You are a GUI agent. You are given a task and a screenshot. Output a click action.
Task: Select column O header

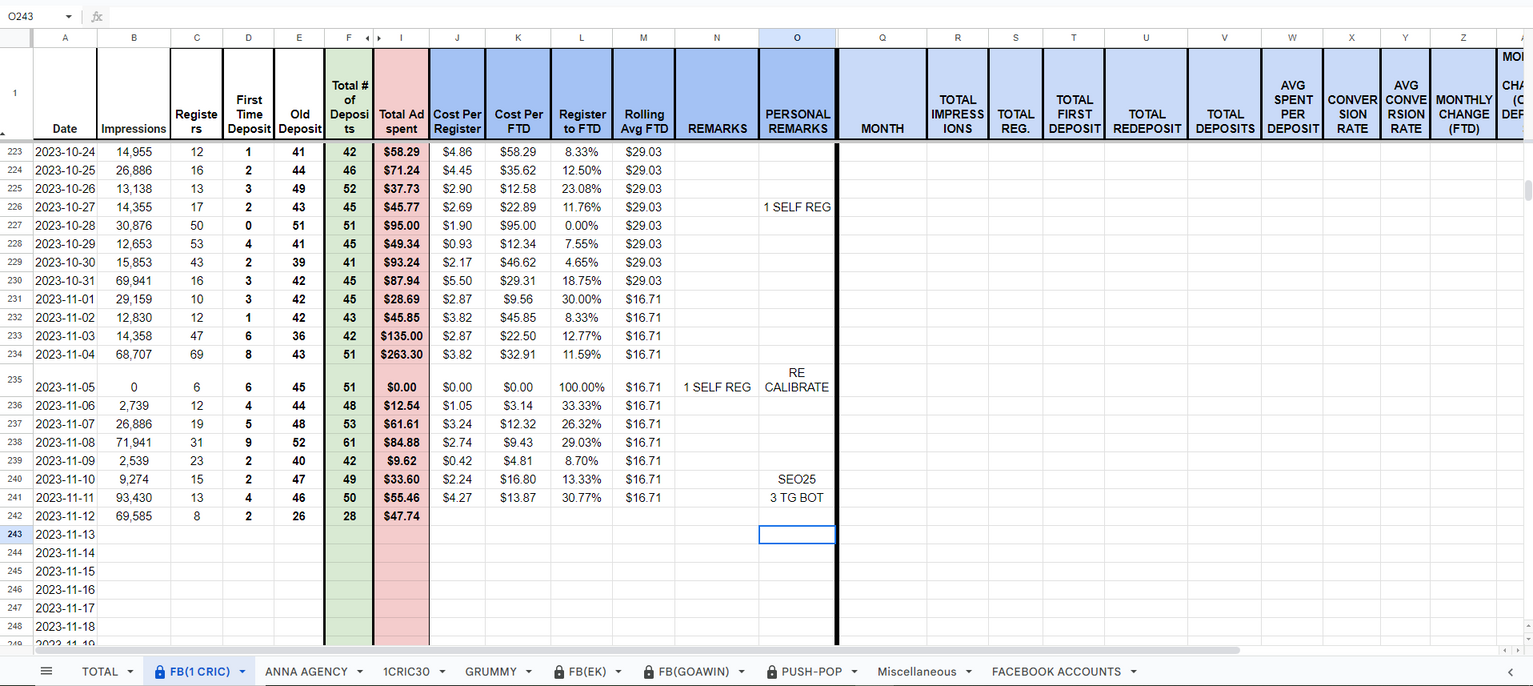click(x=797, y=38)
